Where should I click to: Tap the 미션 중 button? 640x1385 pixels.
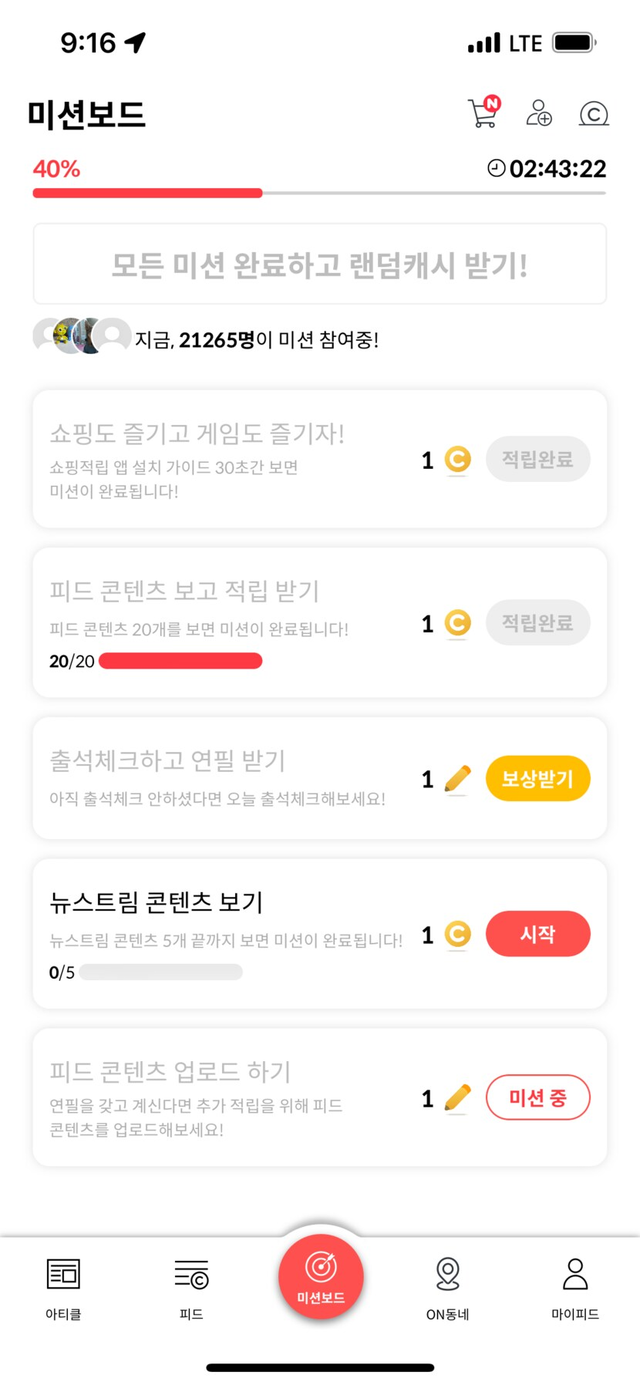pyautogui.click(x=538, y=1098)
